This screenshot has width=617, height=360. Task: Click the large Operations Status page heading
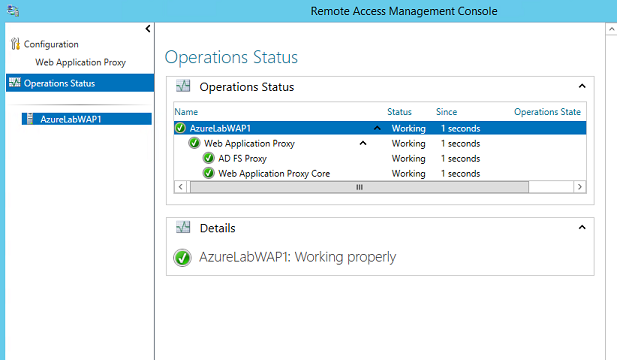pos(231,57)
